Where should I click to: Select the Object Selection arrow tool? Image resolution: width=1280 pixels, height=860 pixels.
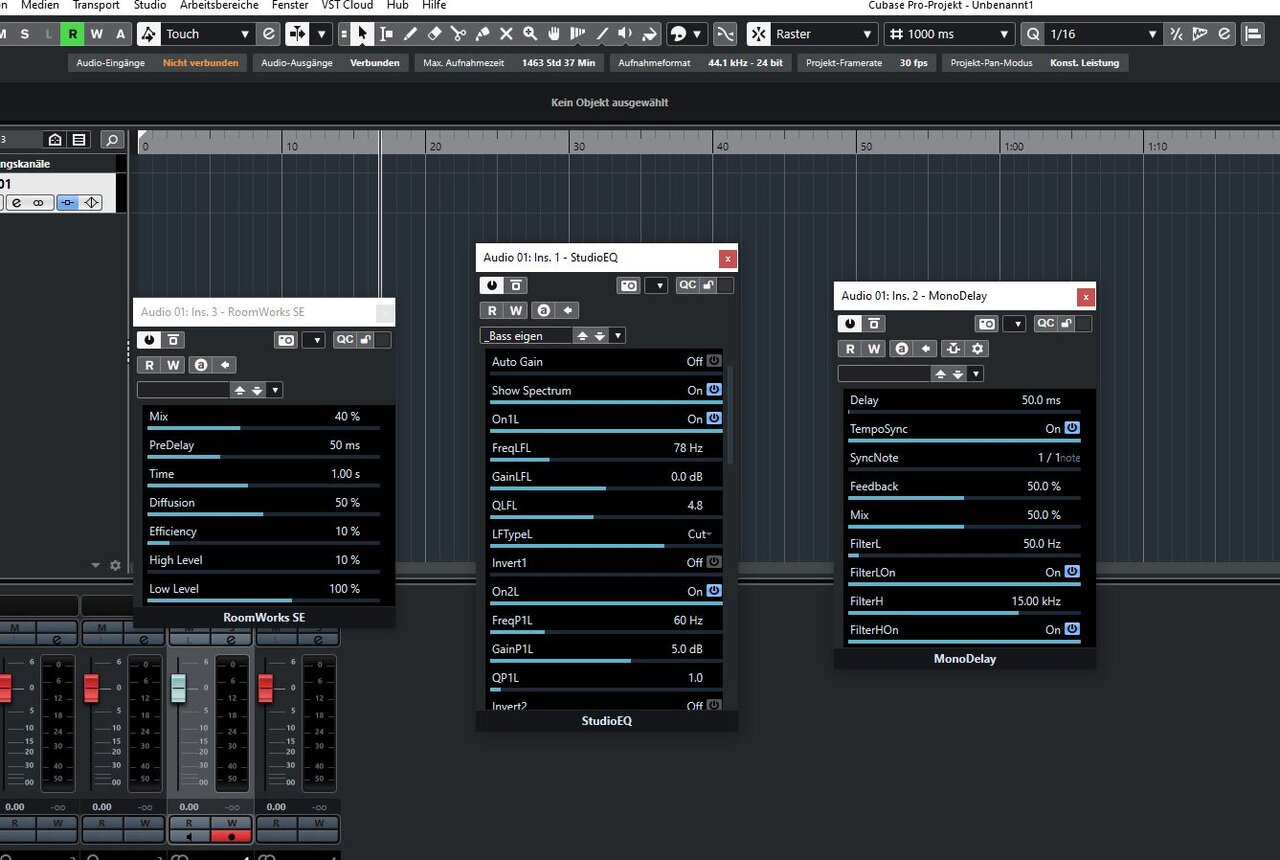coord(362,34)
